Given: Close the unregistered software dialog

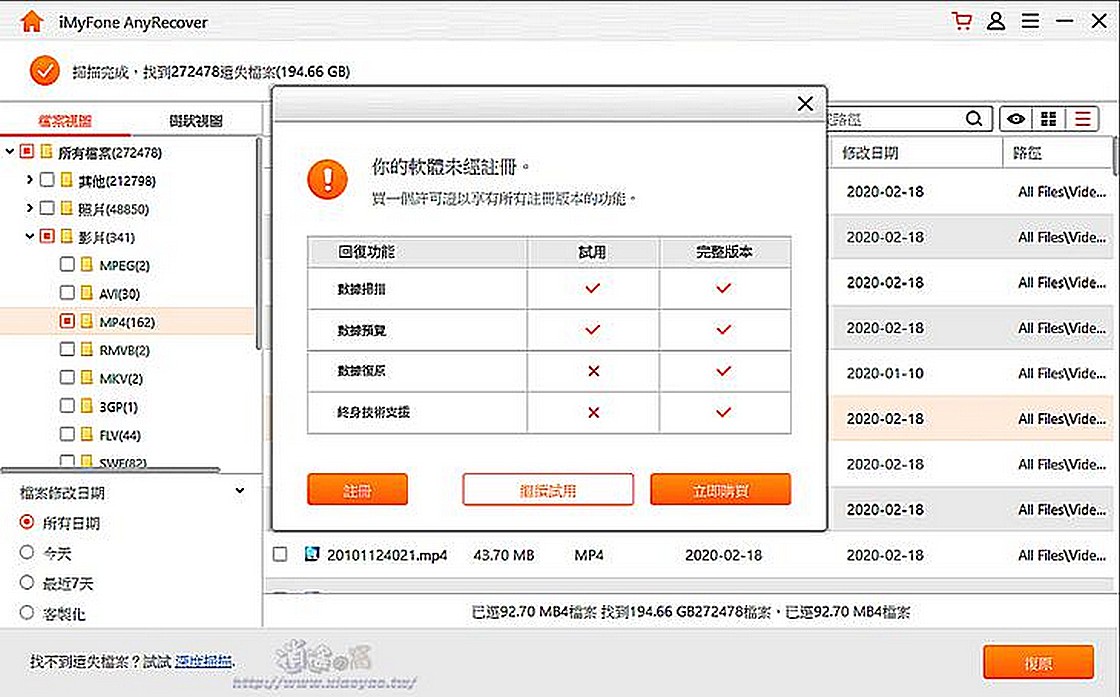Looking at the screenshot, I should pyautogui.click(x=805, y=104).
